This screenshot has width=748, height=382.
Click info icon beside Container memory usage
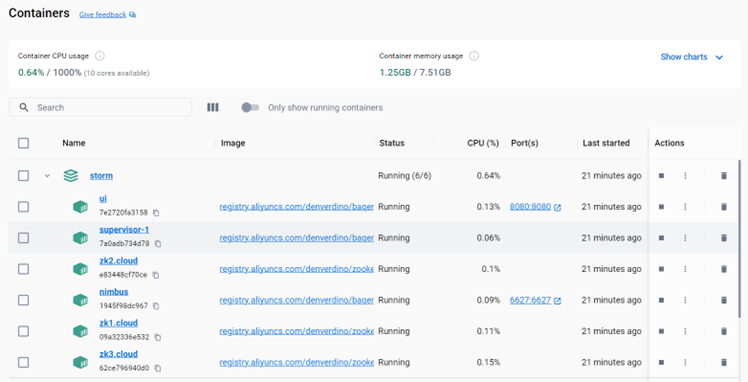[x=474, y=56]
